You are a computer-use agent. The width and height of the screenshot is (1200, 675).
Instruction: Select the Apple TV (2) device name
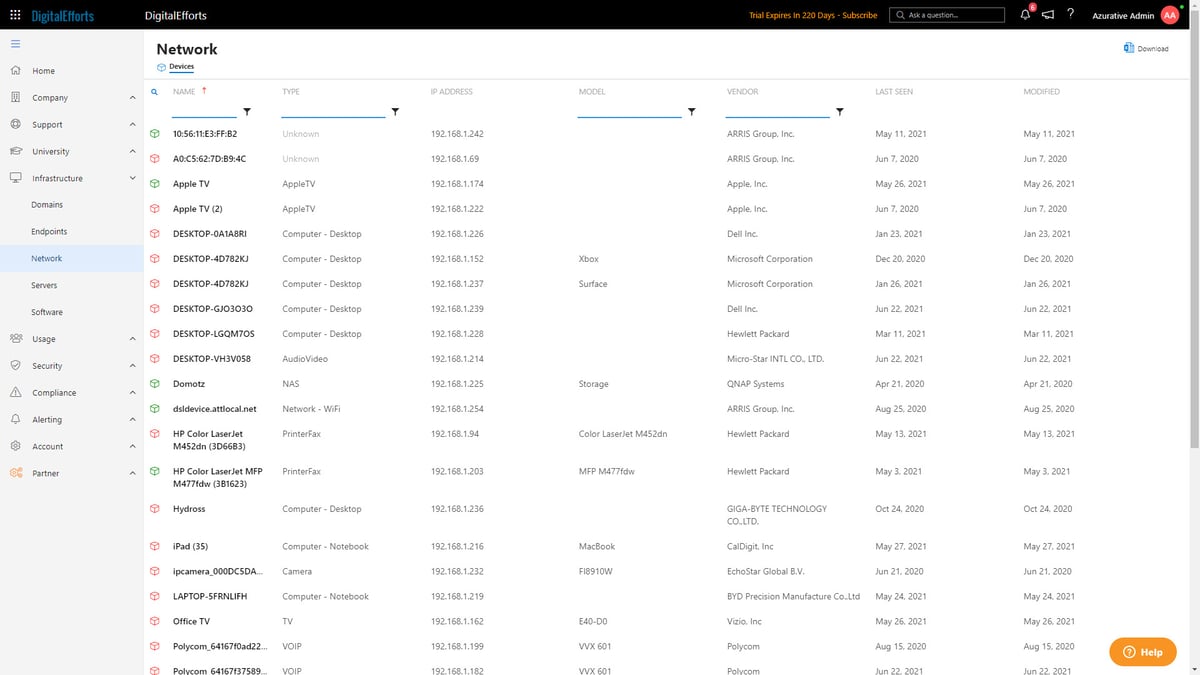198,209
